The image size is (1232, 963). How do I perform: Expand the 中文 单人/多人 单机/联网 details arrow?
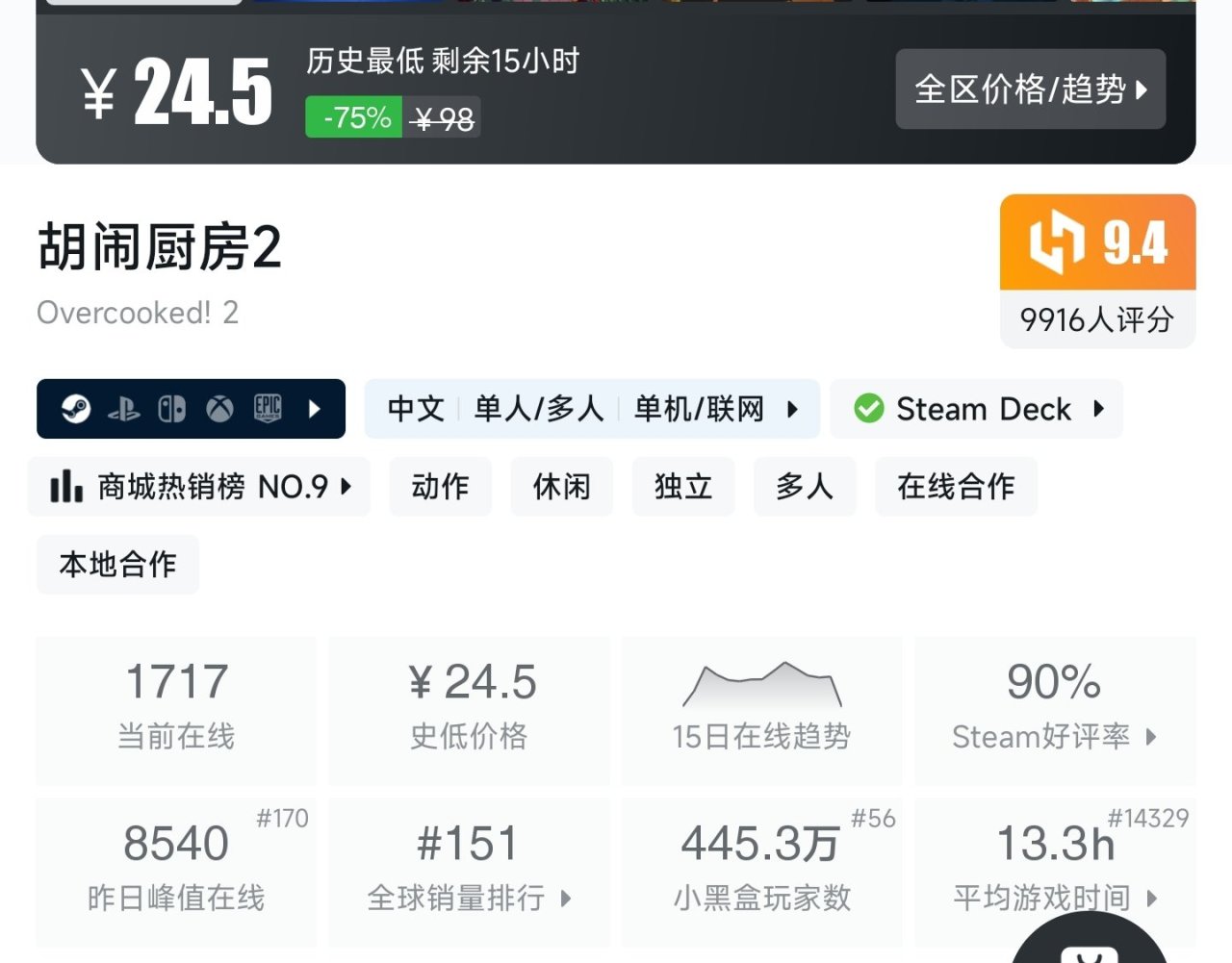pos(792,409)
